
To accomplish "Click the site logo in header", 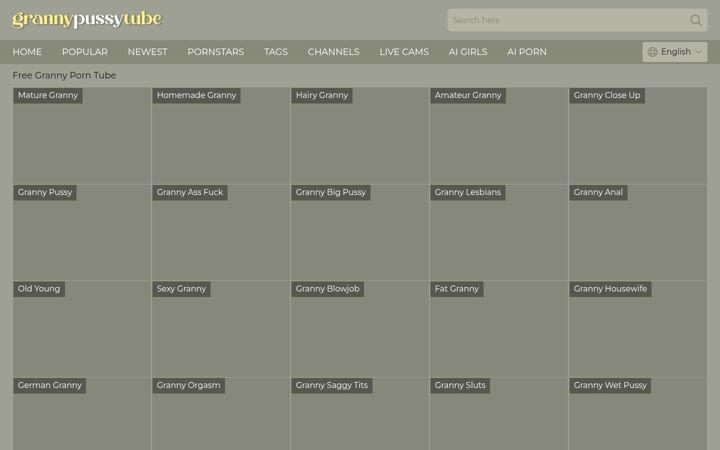I will 87,19.
